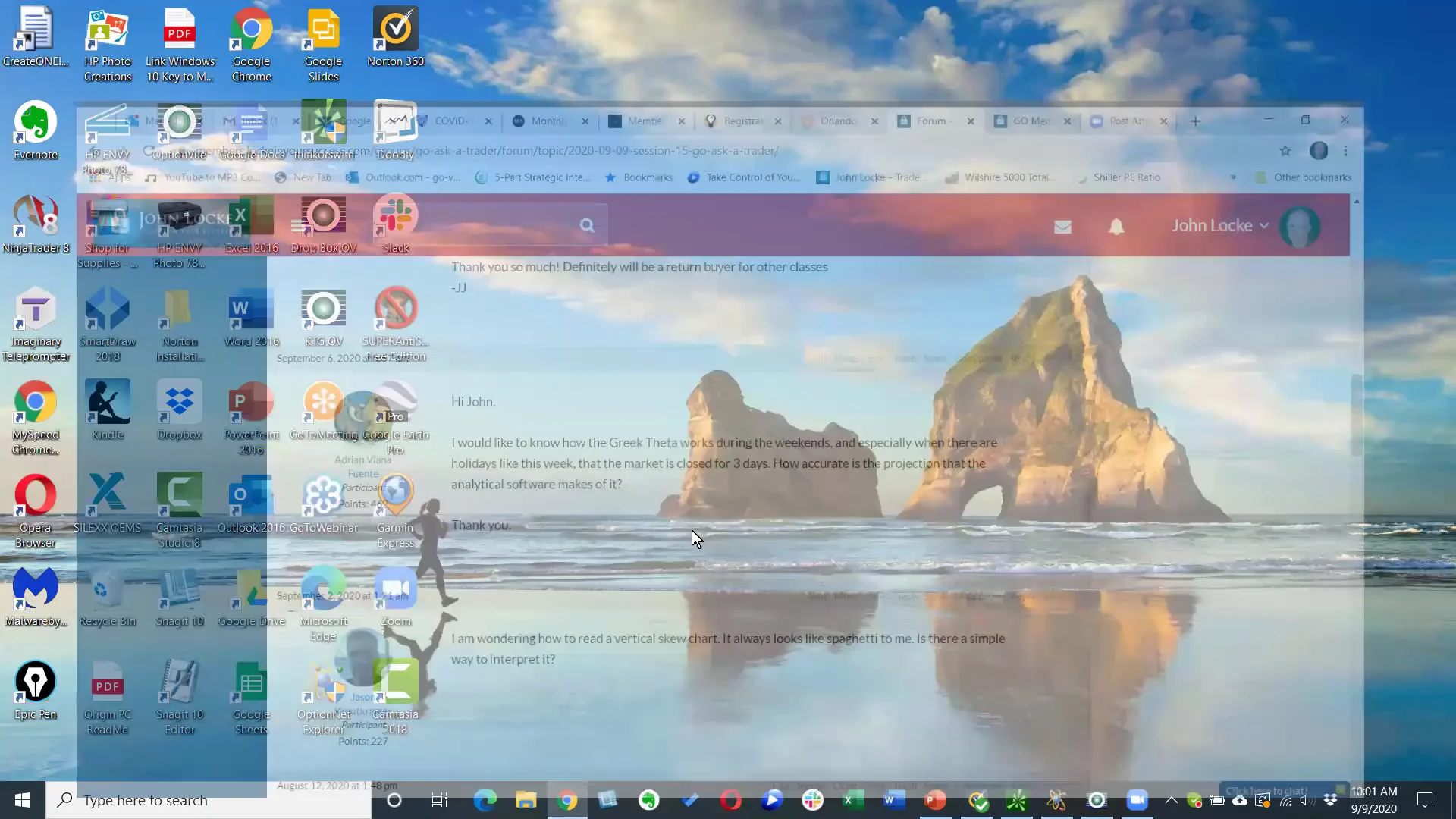Select the Google Earth Pro desktop icon
The height and width of the screenshot is (819, 1456).
395,419
